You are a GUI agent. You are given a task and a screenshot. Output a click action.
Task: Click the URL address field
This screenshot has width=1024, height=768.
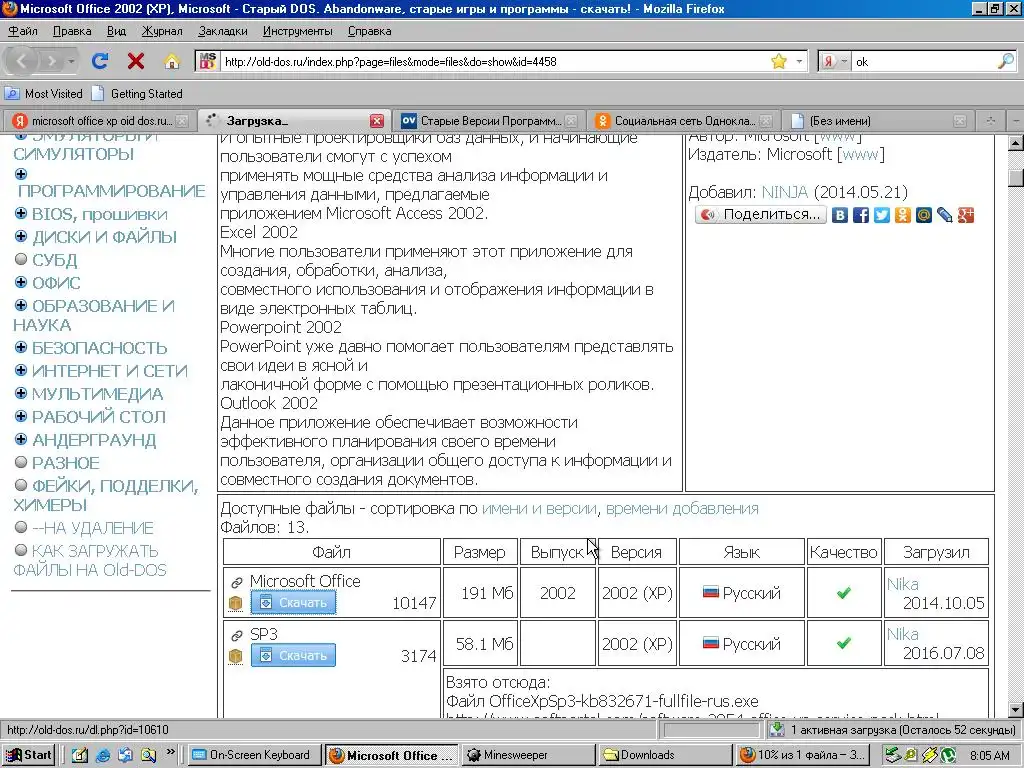click(x=493, y=61)
